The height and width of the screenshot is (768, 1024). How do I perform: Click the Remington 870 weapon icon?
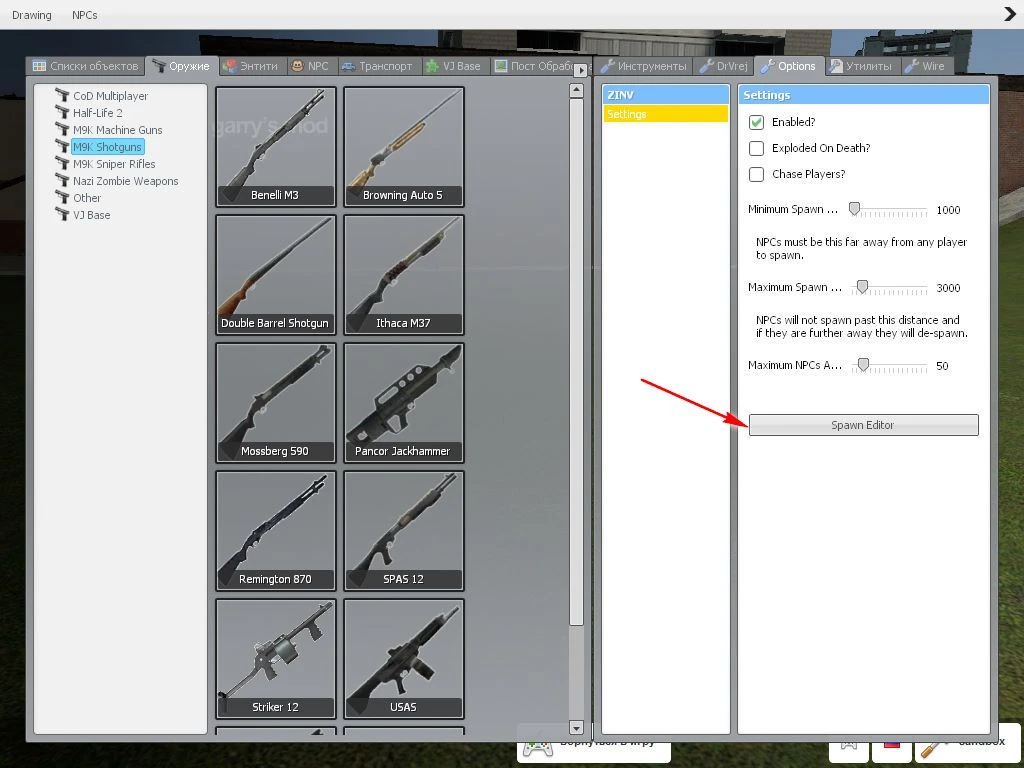click(276, 531)
